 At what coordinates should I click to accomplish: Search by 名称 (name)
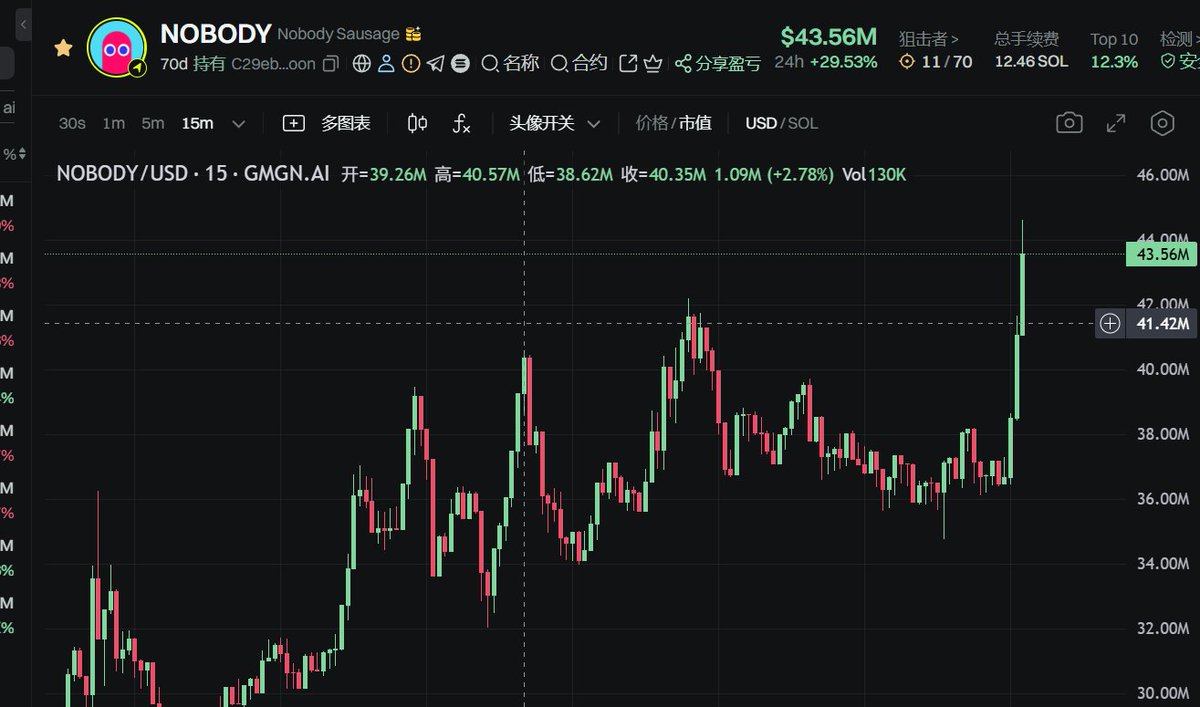coord(511,64)
